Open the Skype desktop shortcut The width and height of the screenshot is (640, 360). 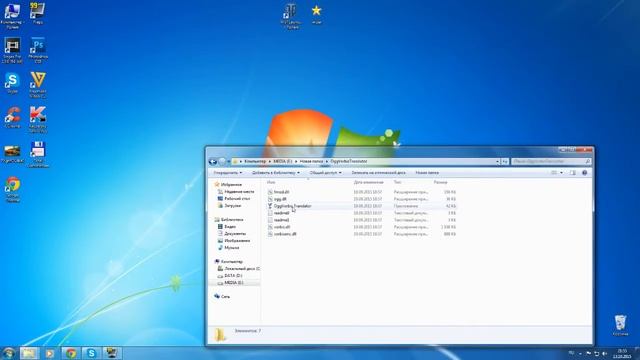[12, 83]
